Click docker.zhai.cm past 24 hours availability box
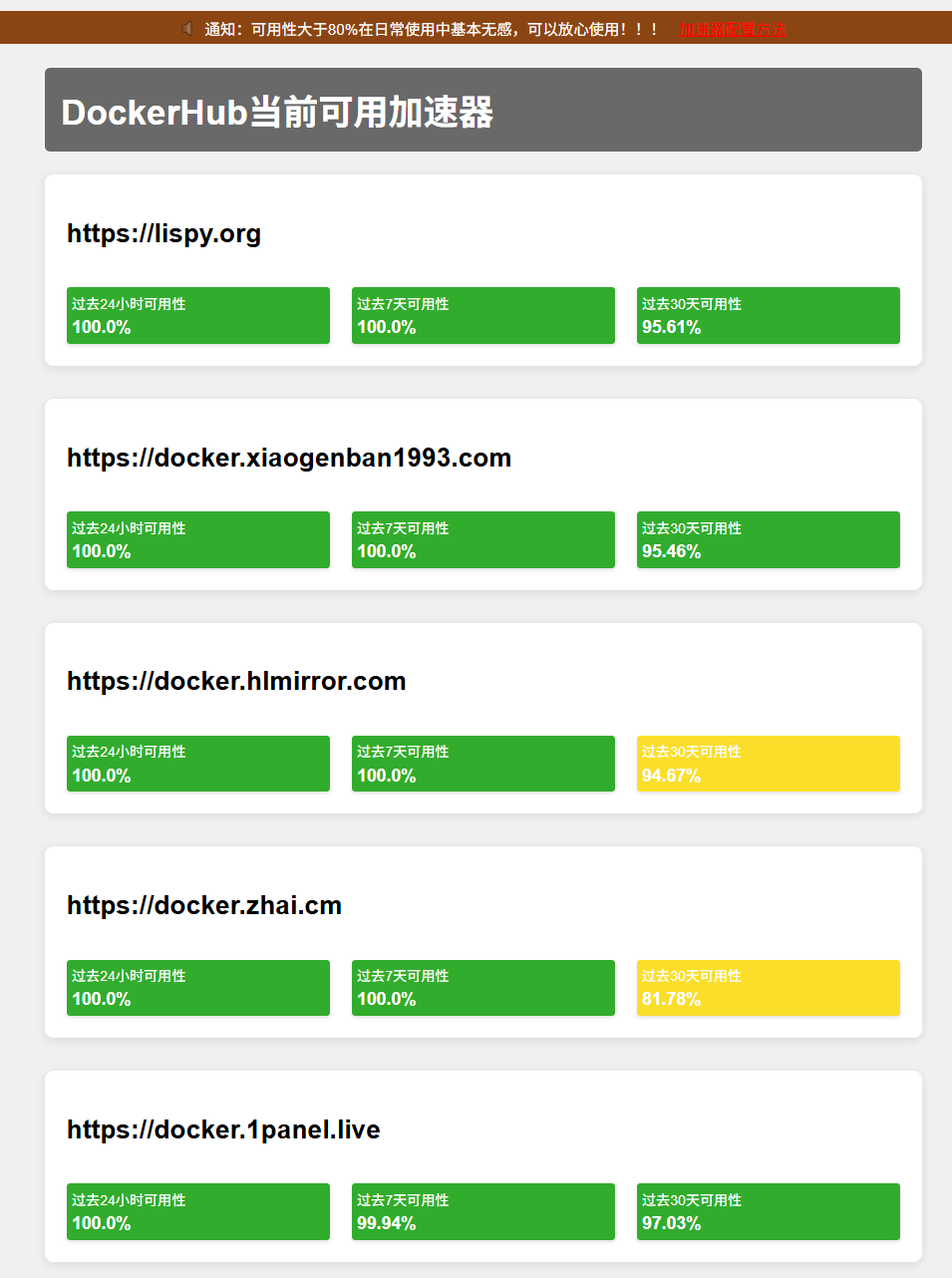Image resolution: width=952 pixels, height=1278 pixels. tap(198, 988)
